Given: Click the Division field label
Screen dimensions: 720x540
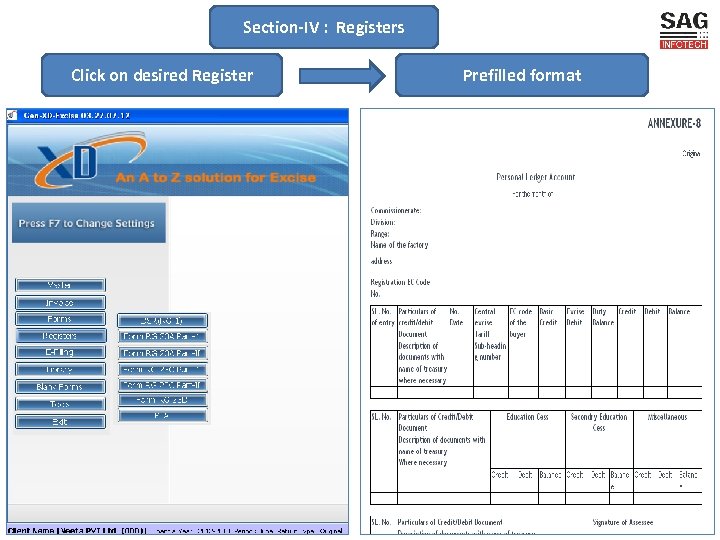Looking at the screenshot, I should coord(382,222).
